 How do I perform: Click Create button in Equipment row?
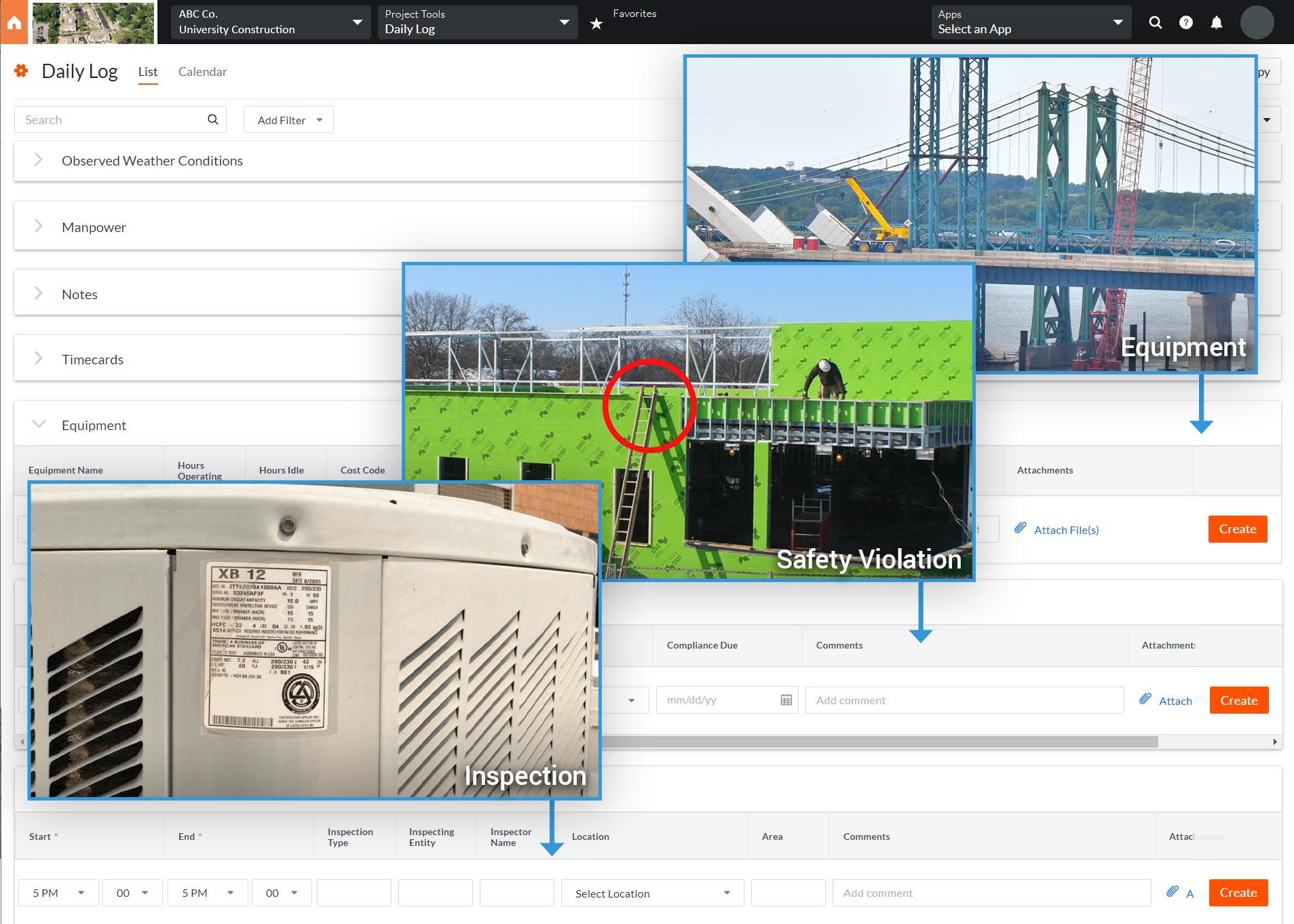1237,529
